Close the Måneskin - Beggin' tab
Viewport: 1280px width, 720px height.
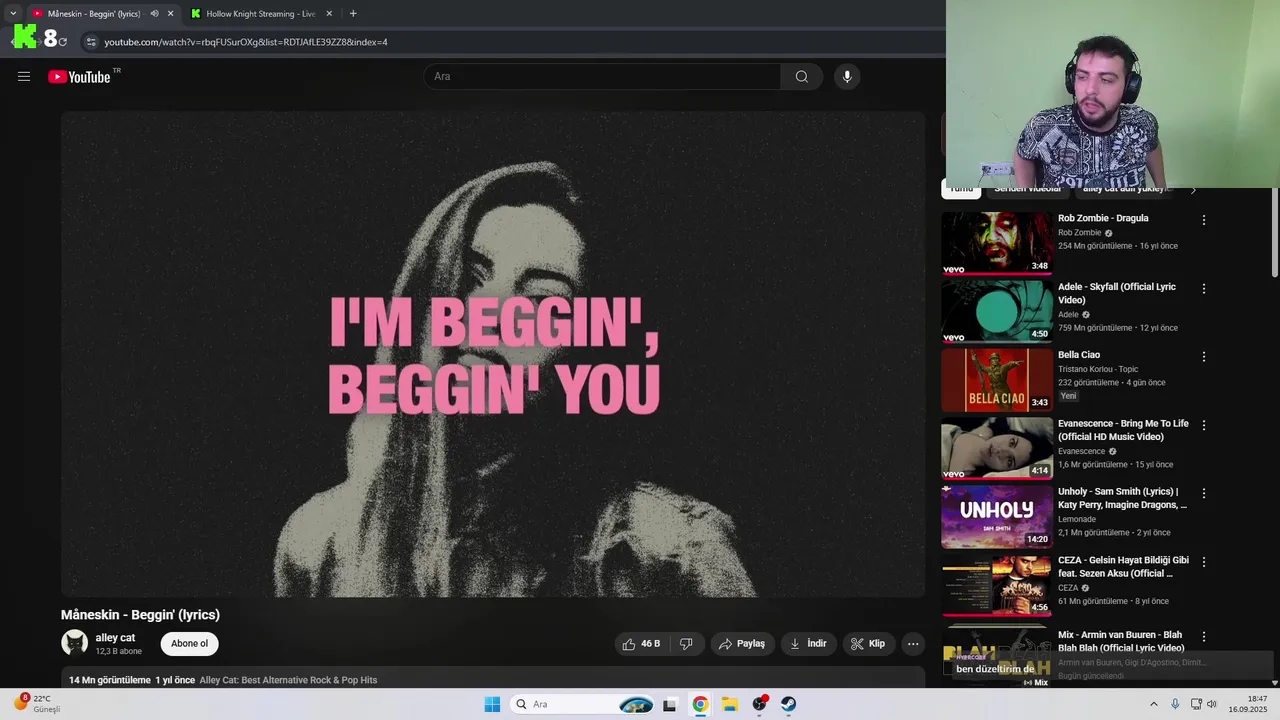click(170, 14)
